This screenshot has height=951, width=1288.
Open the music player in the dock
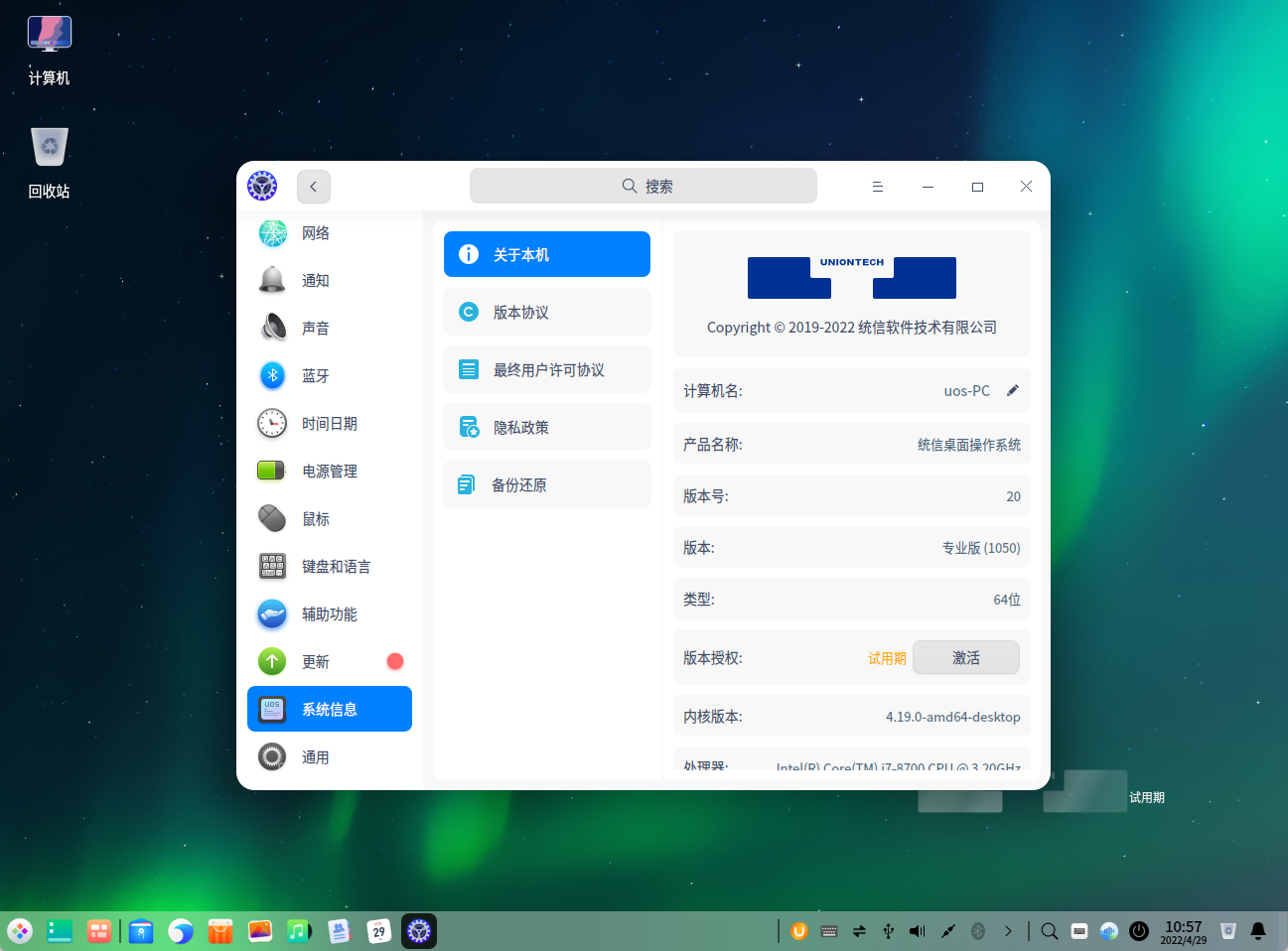coord(300,931)
